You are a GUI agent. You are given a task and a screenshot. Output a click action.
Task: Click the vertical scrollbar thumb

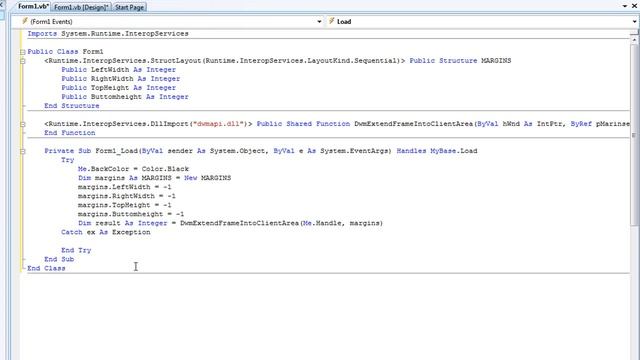point(634,135)
